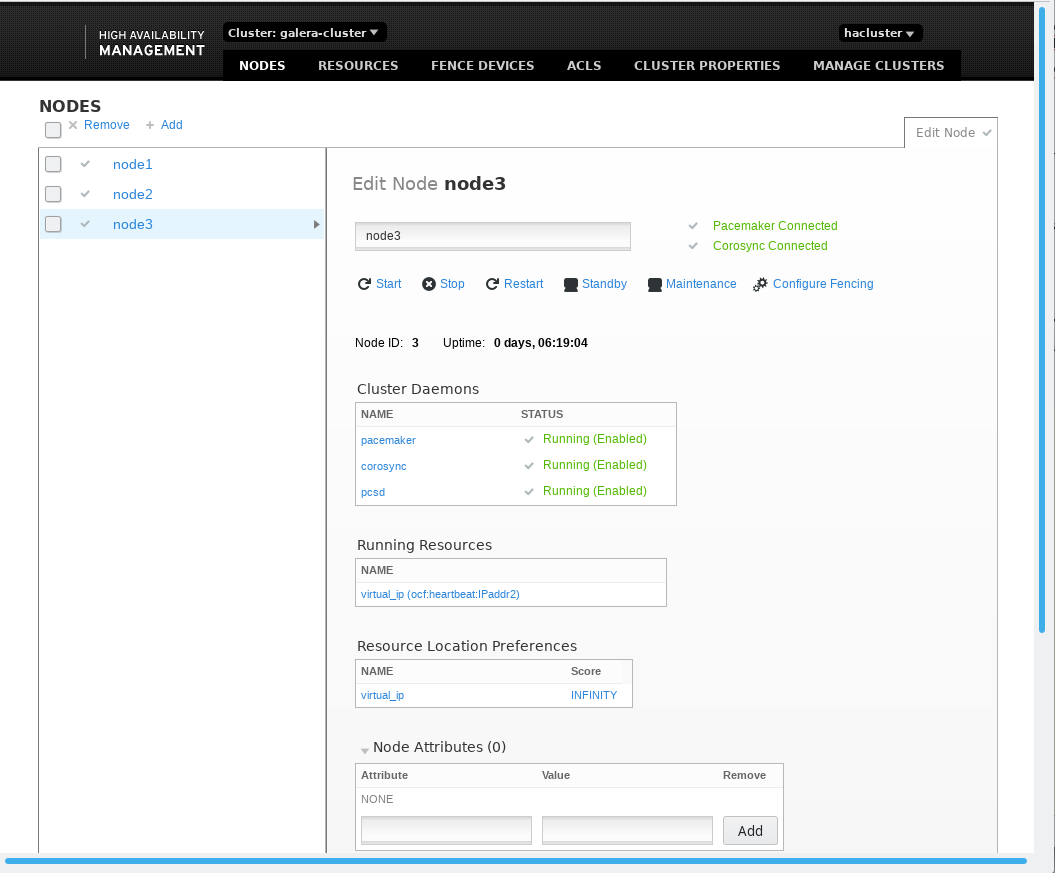The image size is (1055, 873).
Task: Click the Remove link
Action: [106, 125]
